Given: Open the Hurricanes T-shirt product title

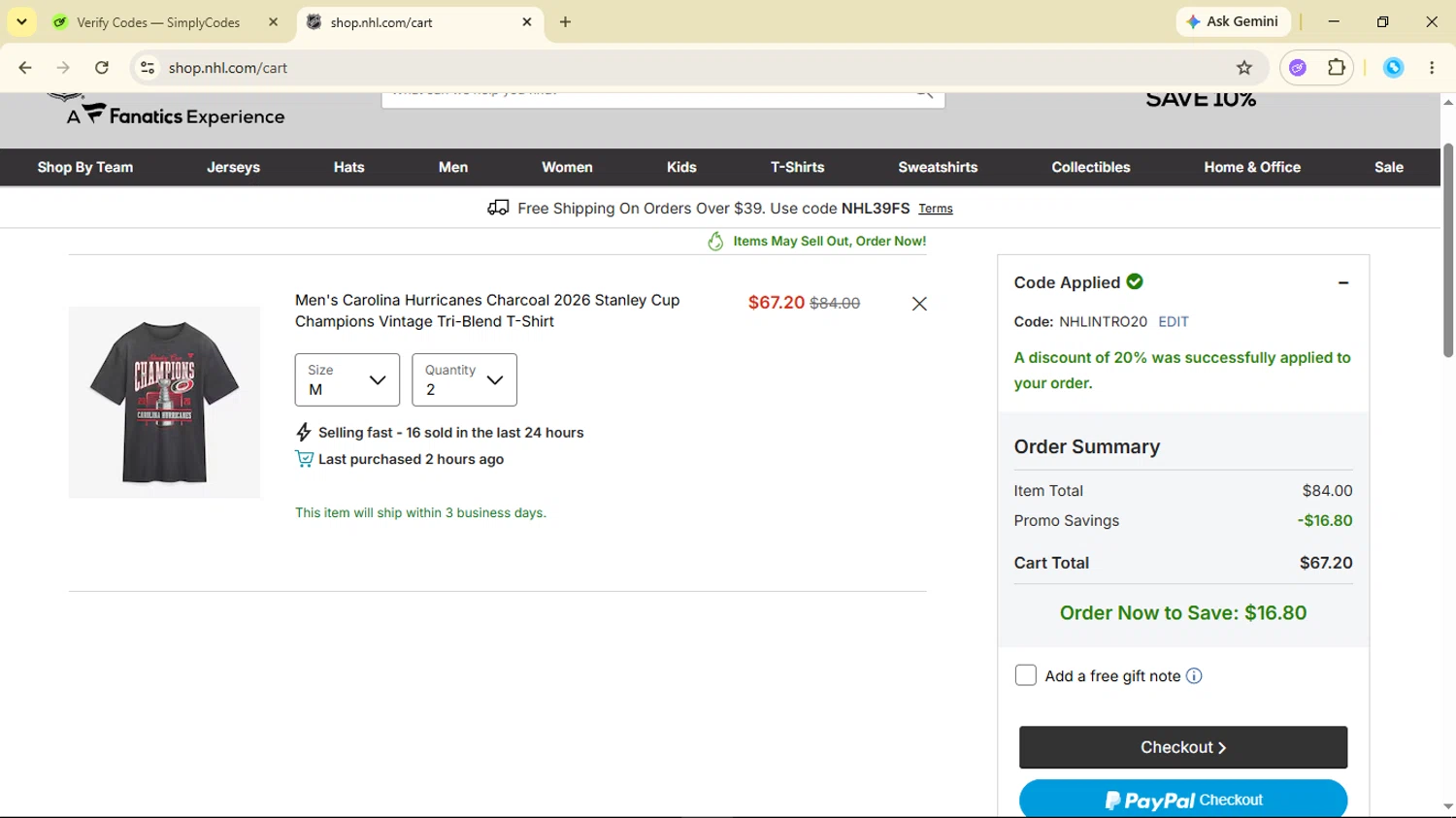Looking at the screenshot, I should pyautogui.click(x=487, y=311).
